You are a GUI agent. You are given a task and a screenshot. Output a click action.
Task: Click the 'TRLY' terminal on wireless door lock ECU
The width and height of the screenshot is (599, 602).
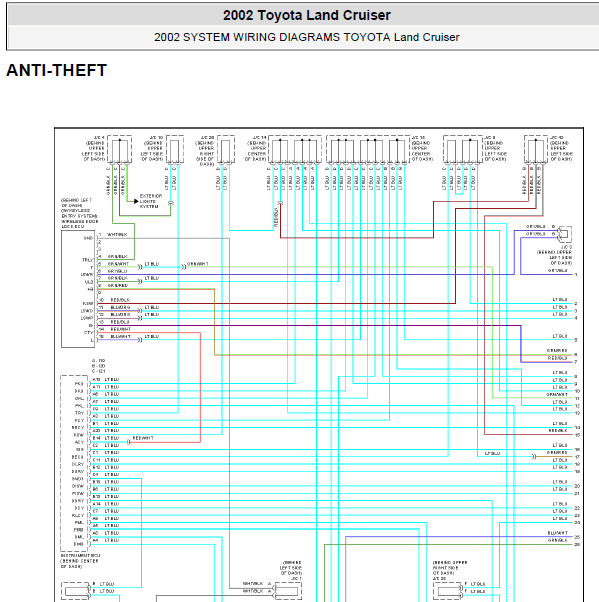(x=87, y=260)
